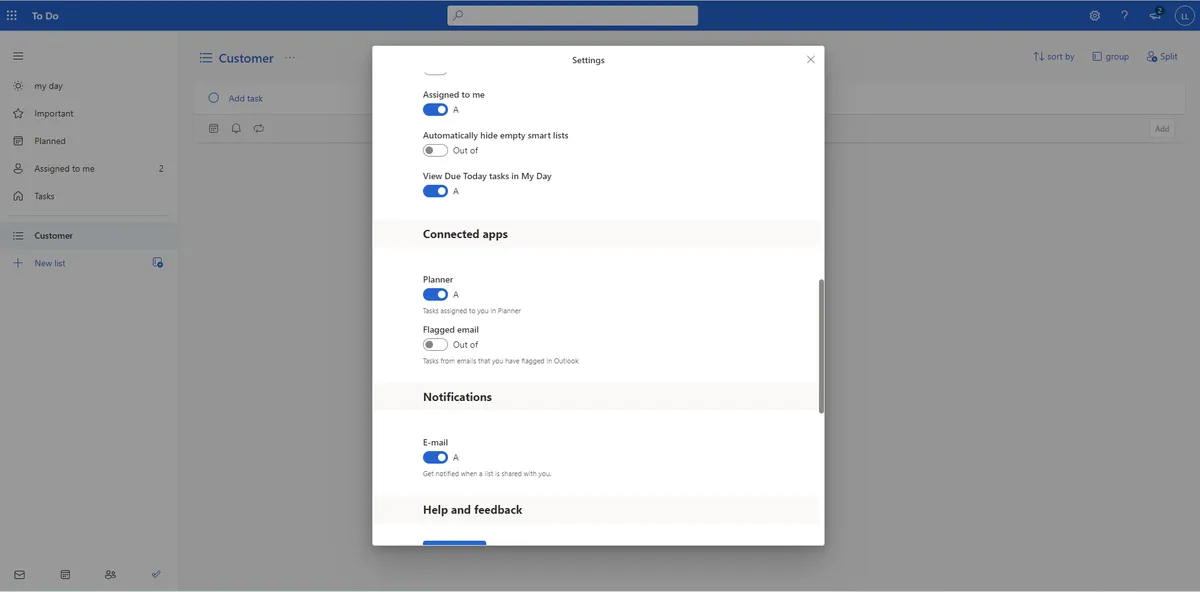Open People icon in bottom bar
Screen dimensions: 1200x592
tap(110, 575)
